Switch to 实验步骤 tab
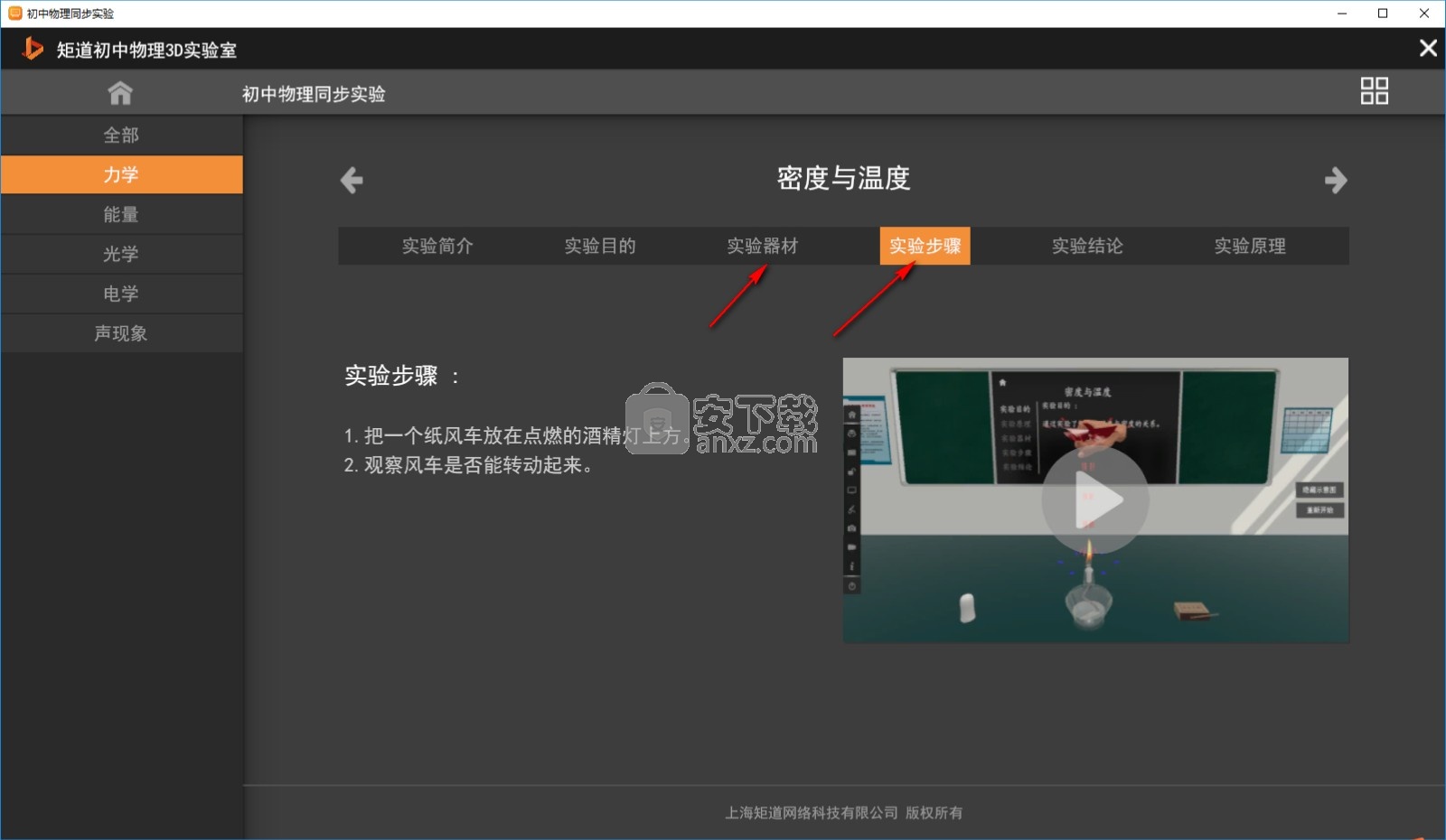 pos(925,246)
